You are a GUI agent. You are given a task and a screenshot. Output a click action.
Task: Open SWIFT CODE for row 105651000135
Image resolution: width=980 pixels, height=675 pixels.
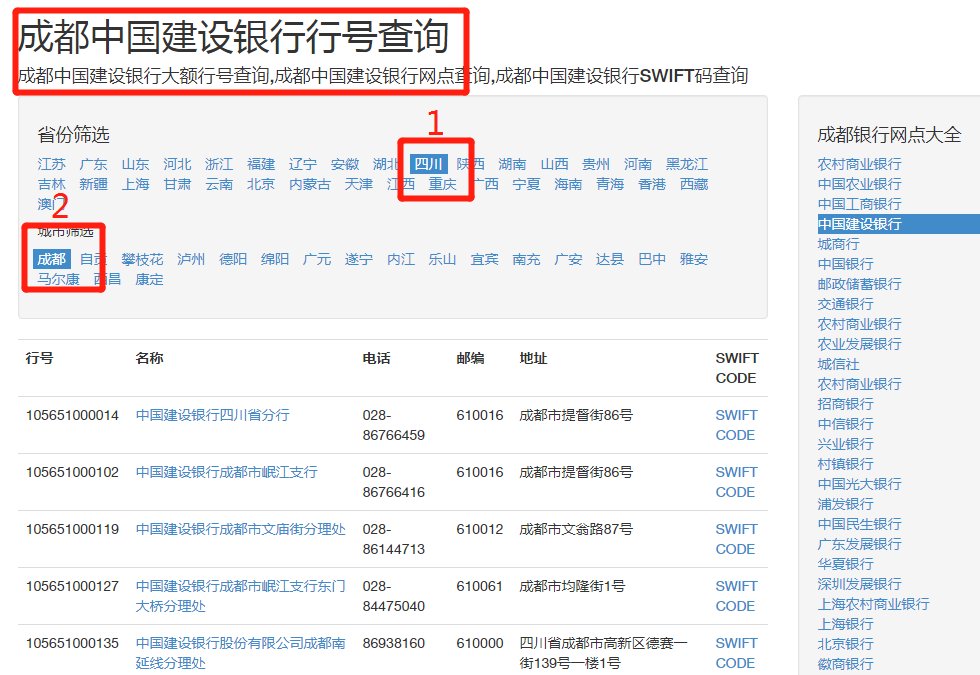(736, 653)
